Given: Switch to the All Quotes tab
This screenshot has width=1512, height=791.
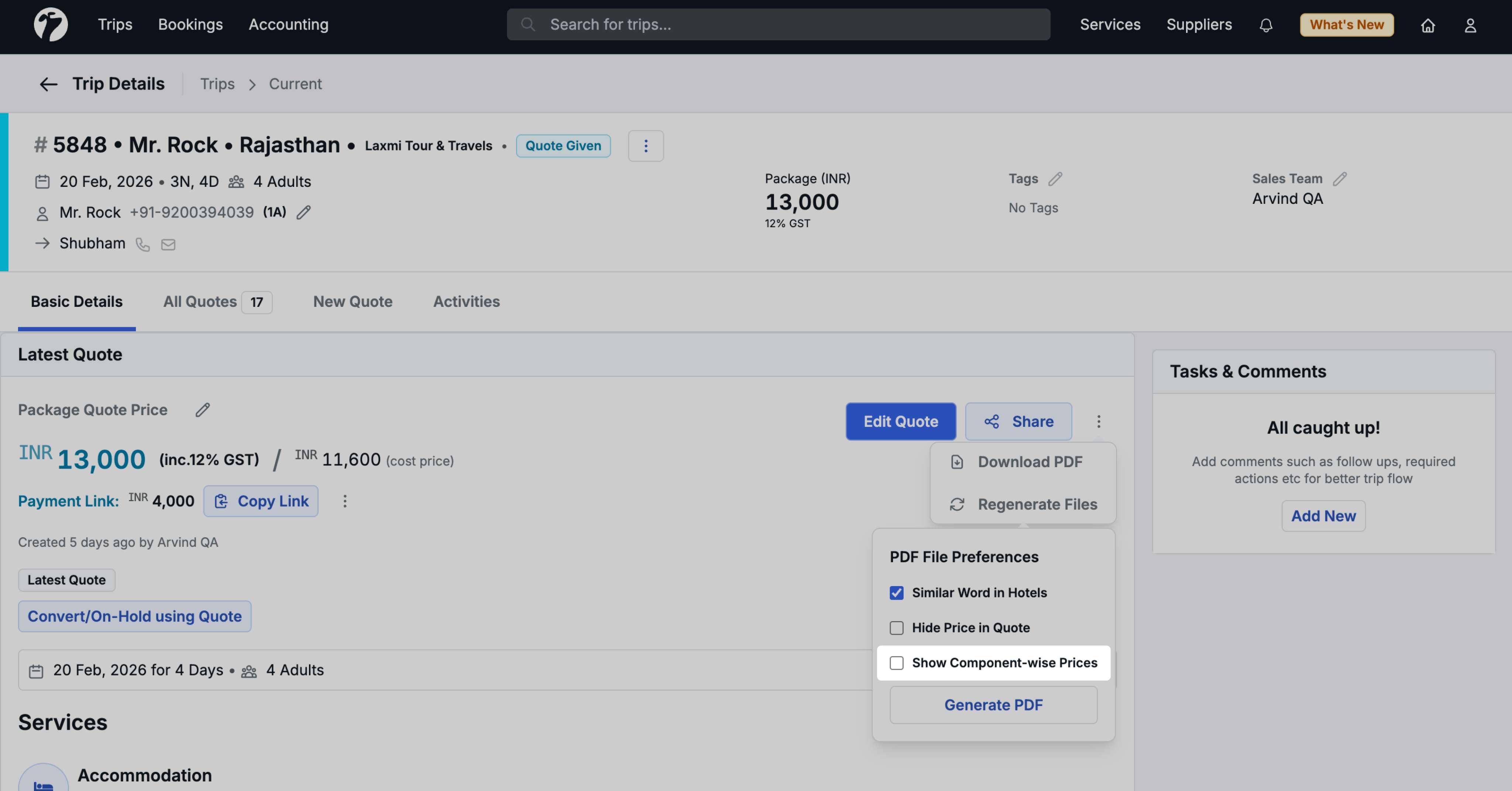Looking at the screenshot, I should [217, 302].
